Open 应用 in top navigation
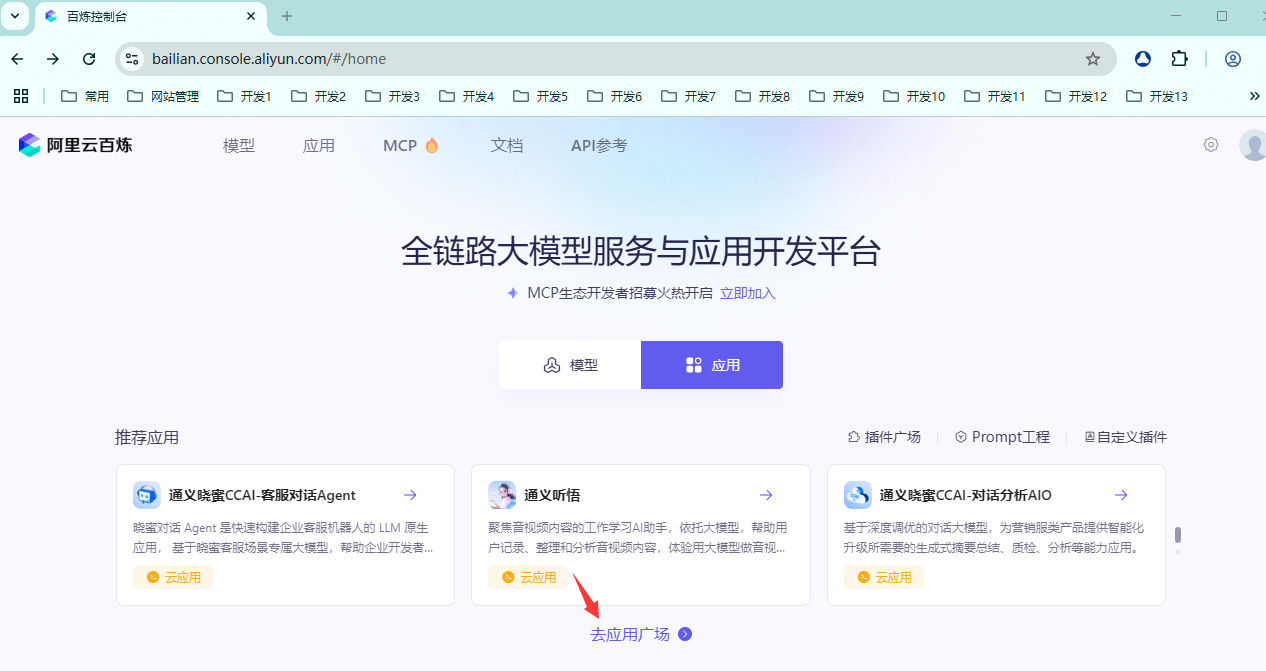Screen dimensions: 1266x671 pos(319,145)
